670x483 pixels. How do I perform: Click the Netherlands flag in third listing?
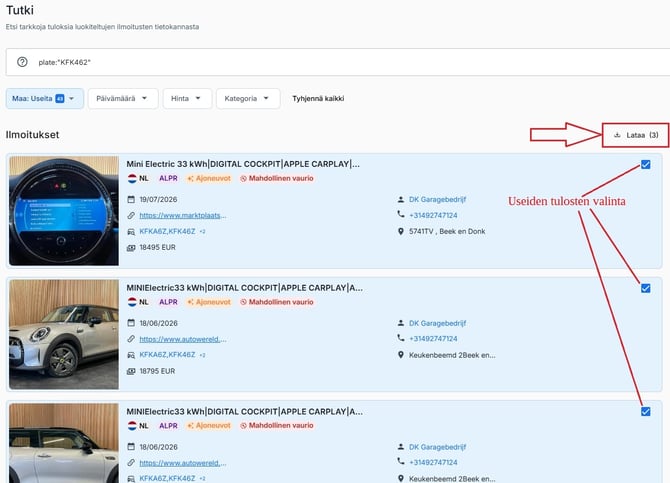pos(132,426)
